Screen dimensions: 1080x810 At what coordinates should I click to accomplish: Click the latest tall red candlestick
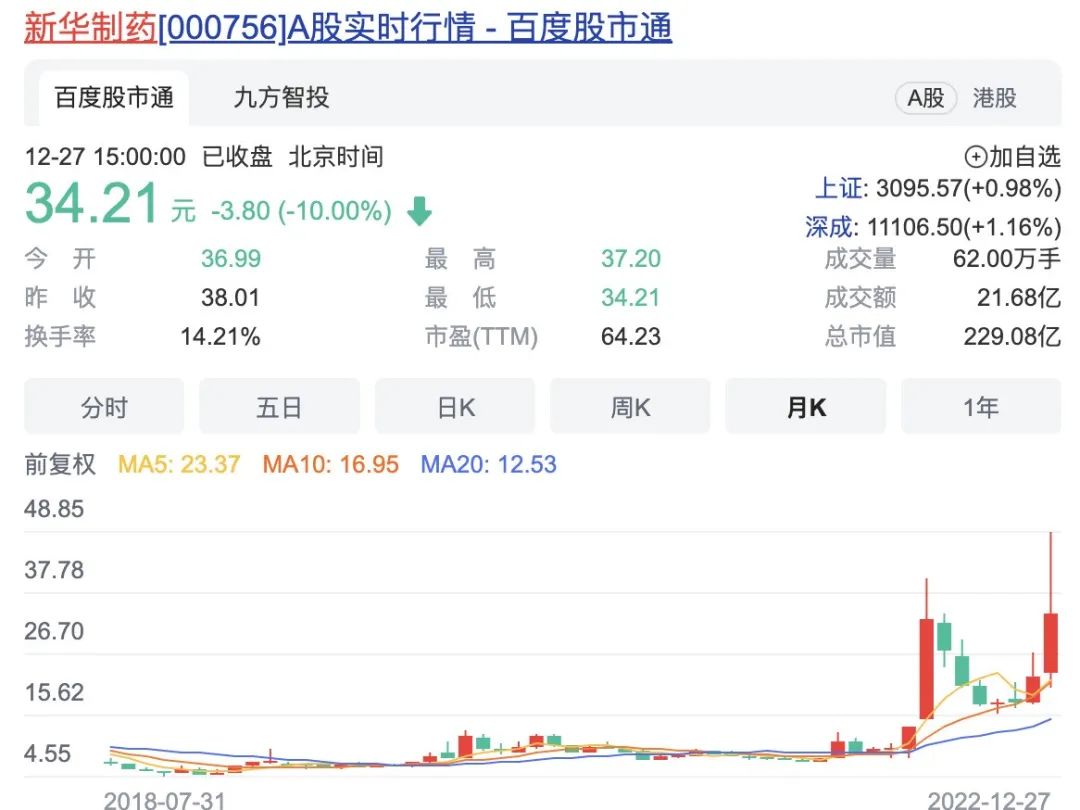tap(1050, 642)
